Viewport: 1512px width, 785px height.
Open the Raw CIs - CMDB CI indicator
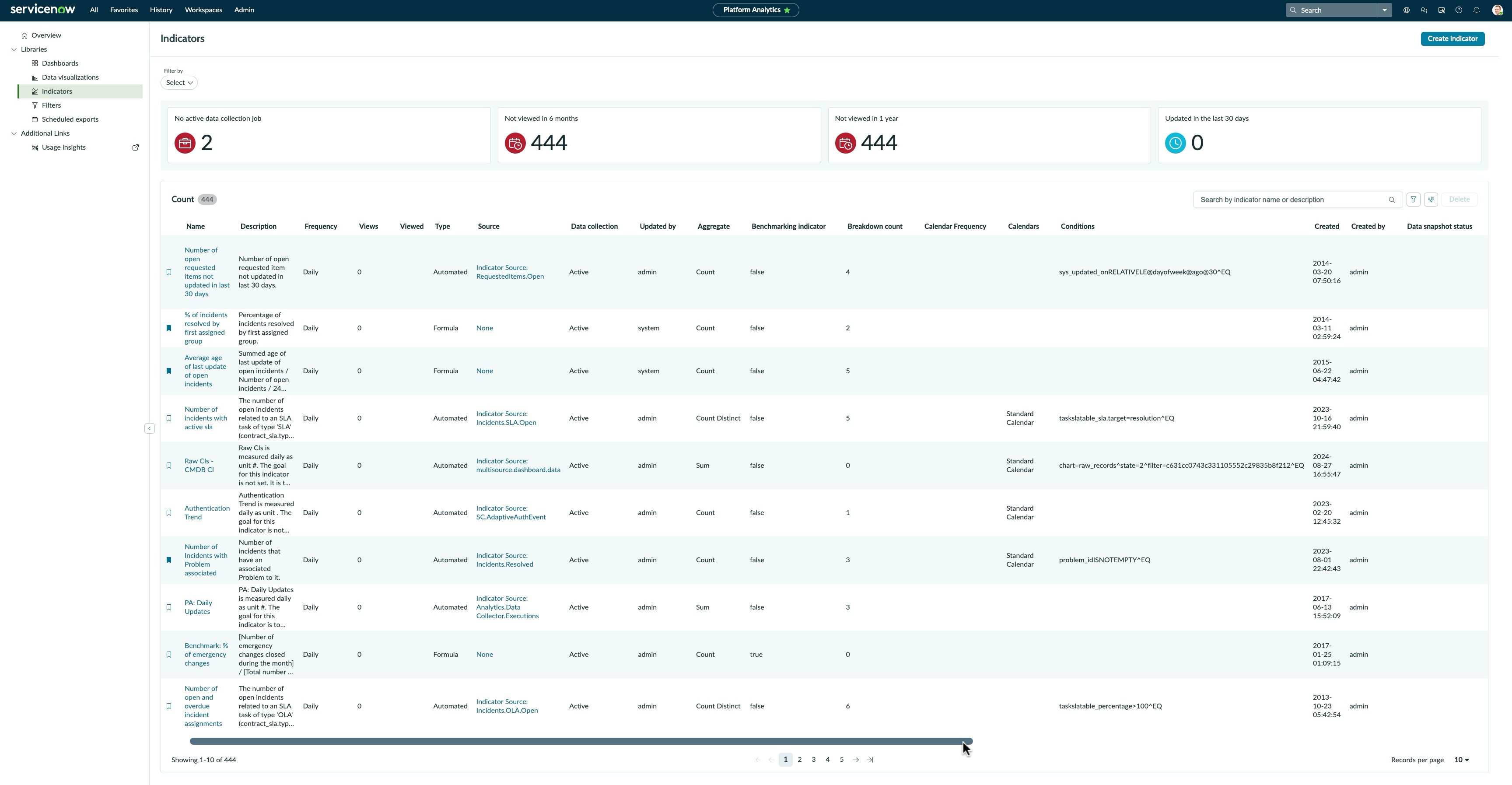pyautogui.click(x=199, y=466)
